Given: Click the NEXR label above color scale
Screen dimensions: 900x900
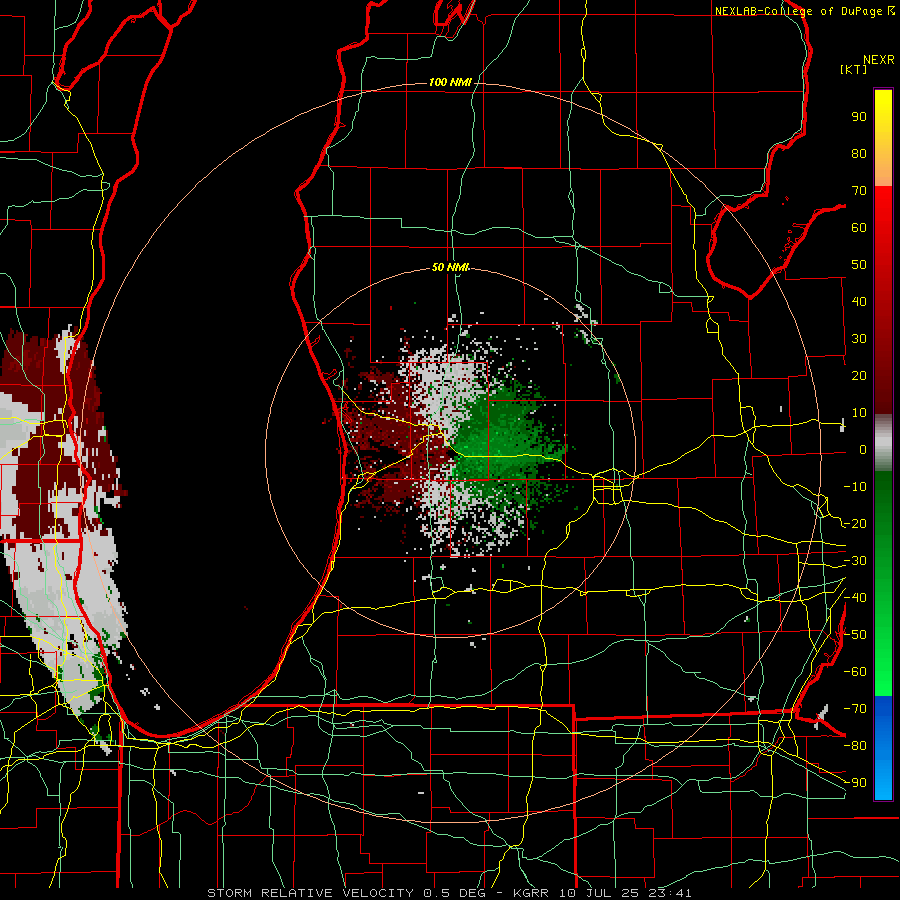Looking at the screenshot, I should click(x=878, y=60).
